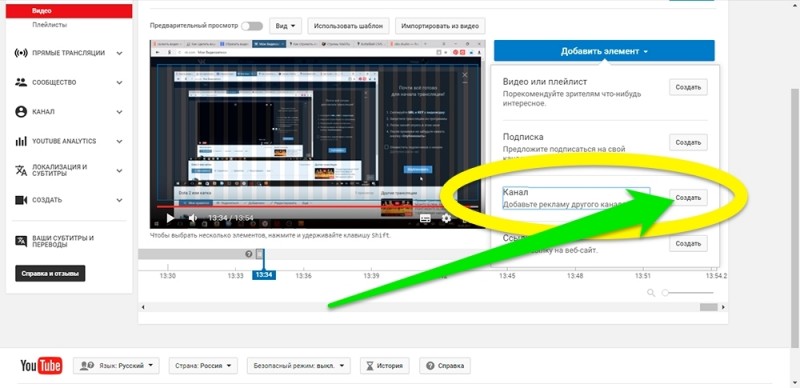Select the Видео sidebar item
The height and width of the screenshot is (388, 800).
tap(69, 11)
